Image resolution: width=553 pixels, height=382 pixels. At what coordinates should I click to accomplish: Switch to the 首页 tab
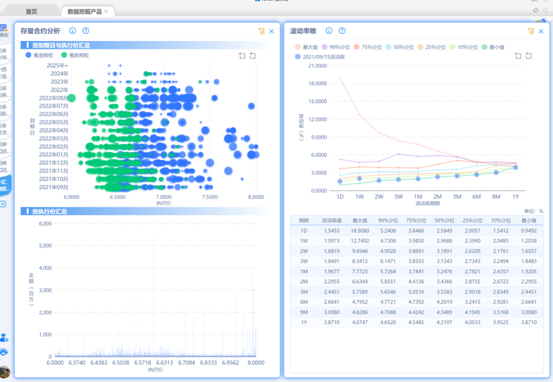point(31,12)
